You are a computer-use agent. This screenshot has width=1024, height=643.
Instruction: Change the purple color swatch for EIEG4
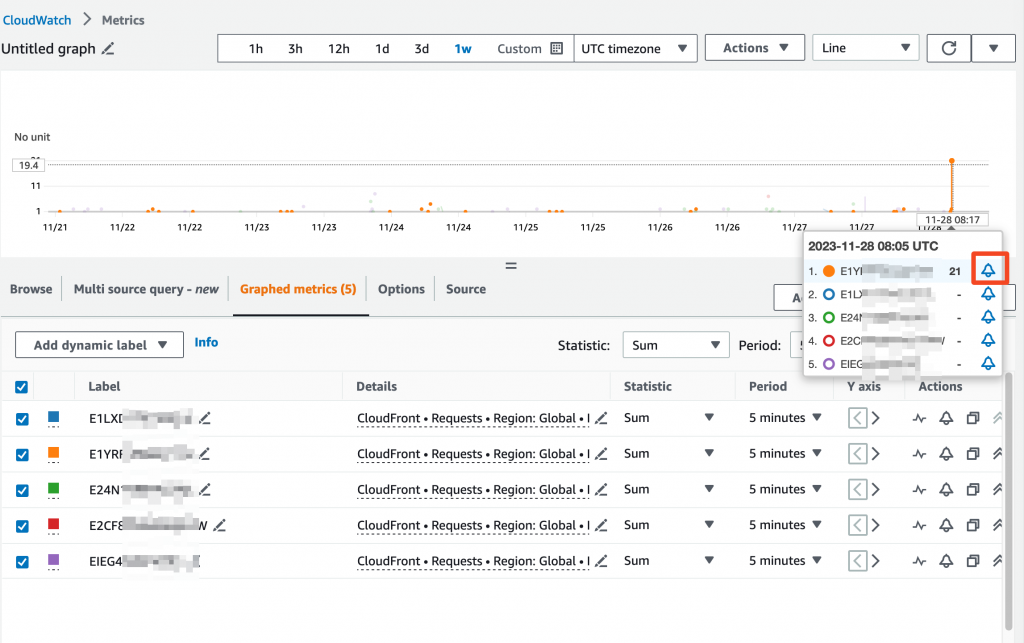click(x=54, y=559)
